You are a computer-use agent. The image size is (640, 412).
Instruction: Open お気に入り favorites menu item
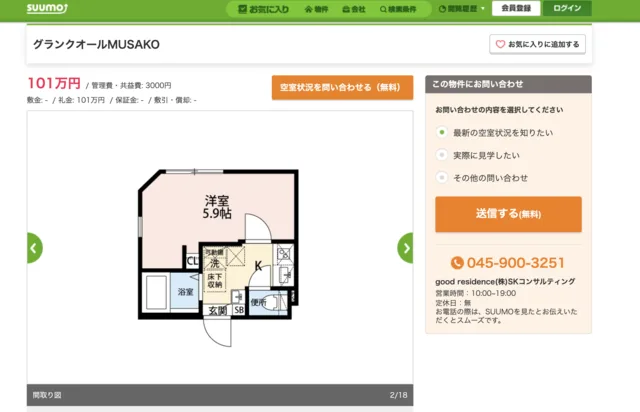pos(264,9)
